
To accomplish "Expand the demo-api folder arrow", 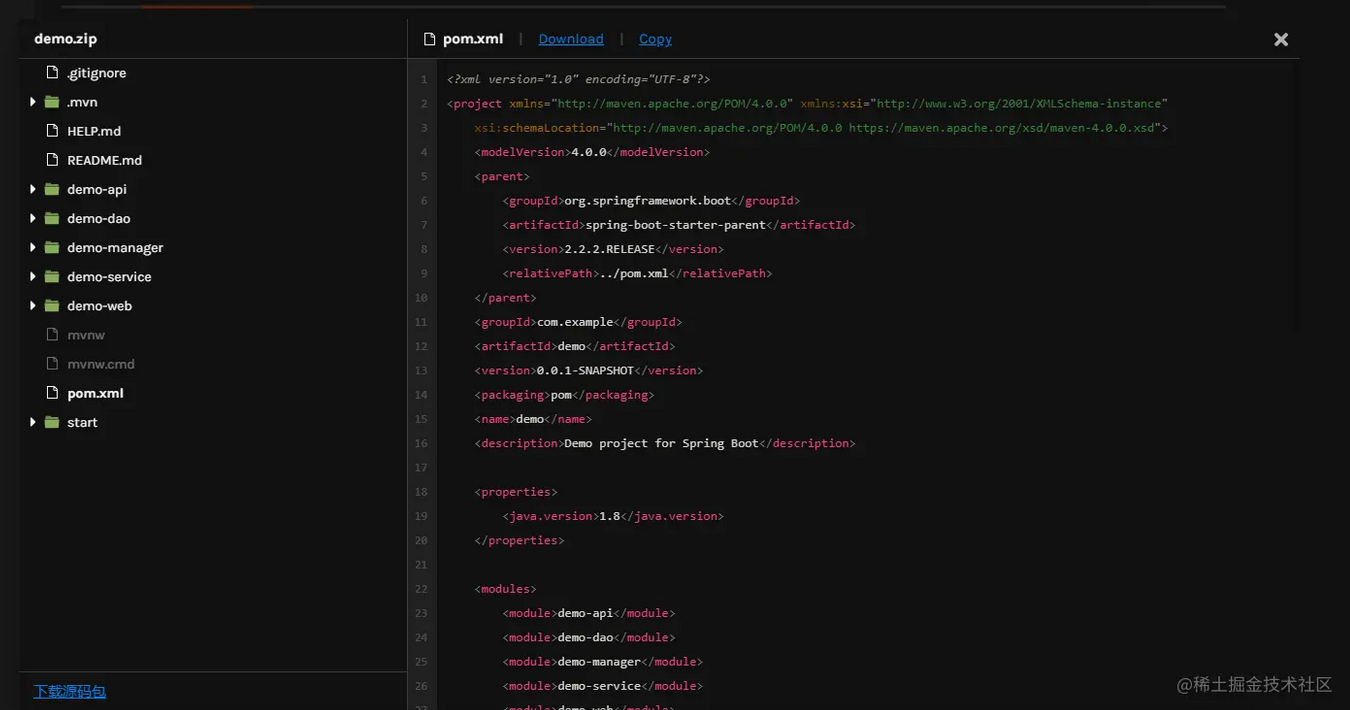I will [x=33, y=189].
